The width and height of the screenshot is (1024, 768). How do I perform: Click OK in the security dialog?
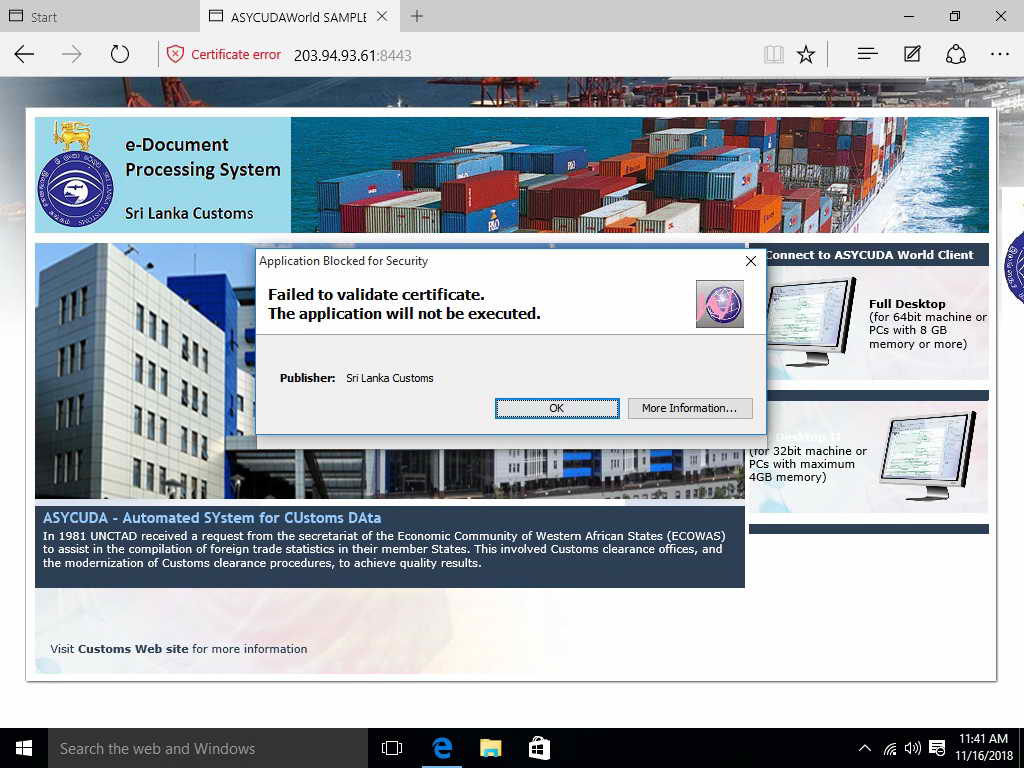pos(556,408)
